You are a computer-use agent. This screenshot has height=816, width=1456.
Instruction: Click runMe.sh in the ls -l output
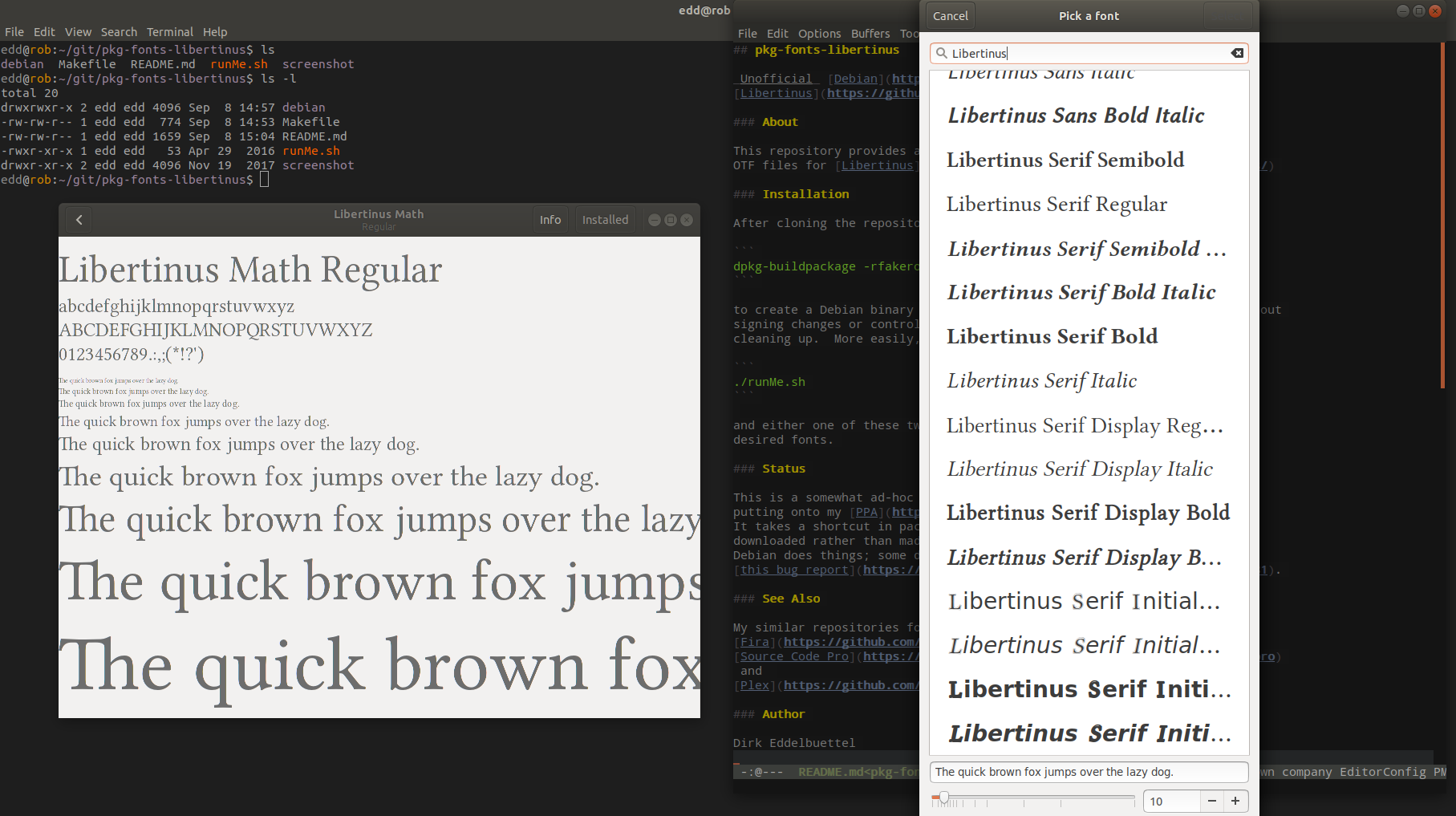[x=311, y=151]
